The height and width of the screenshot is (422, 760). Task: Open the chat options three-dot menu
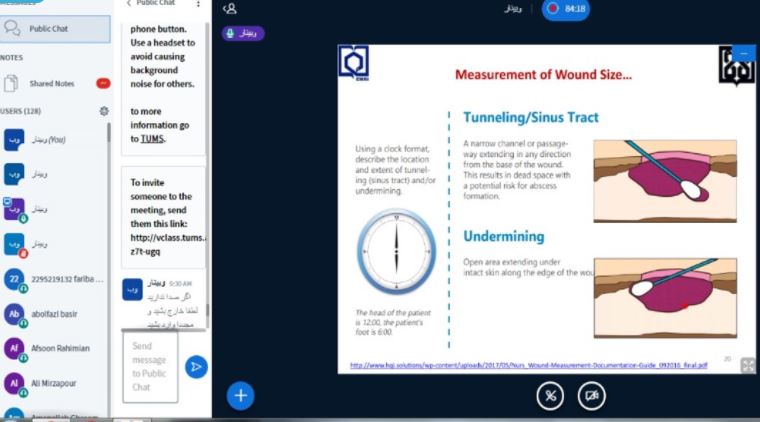click(197, 4)
